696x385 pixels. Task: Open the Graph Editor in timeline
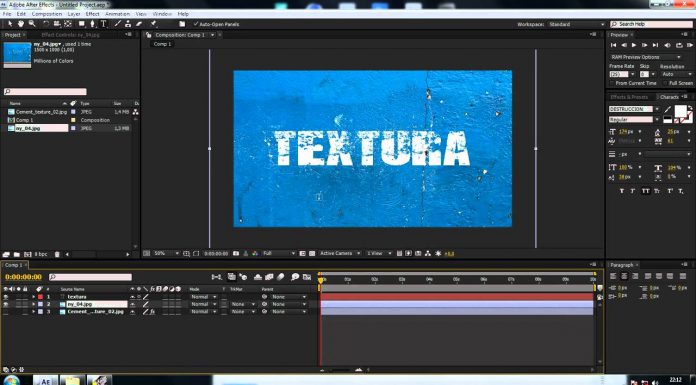click(x=307, y=277)
